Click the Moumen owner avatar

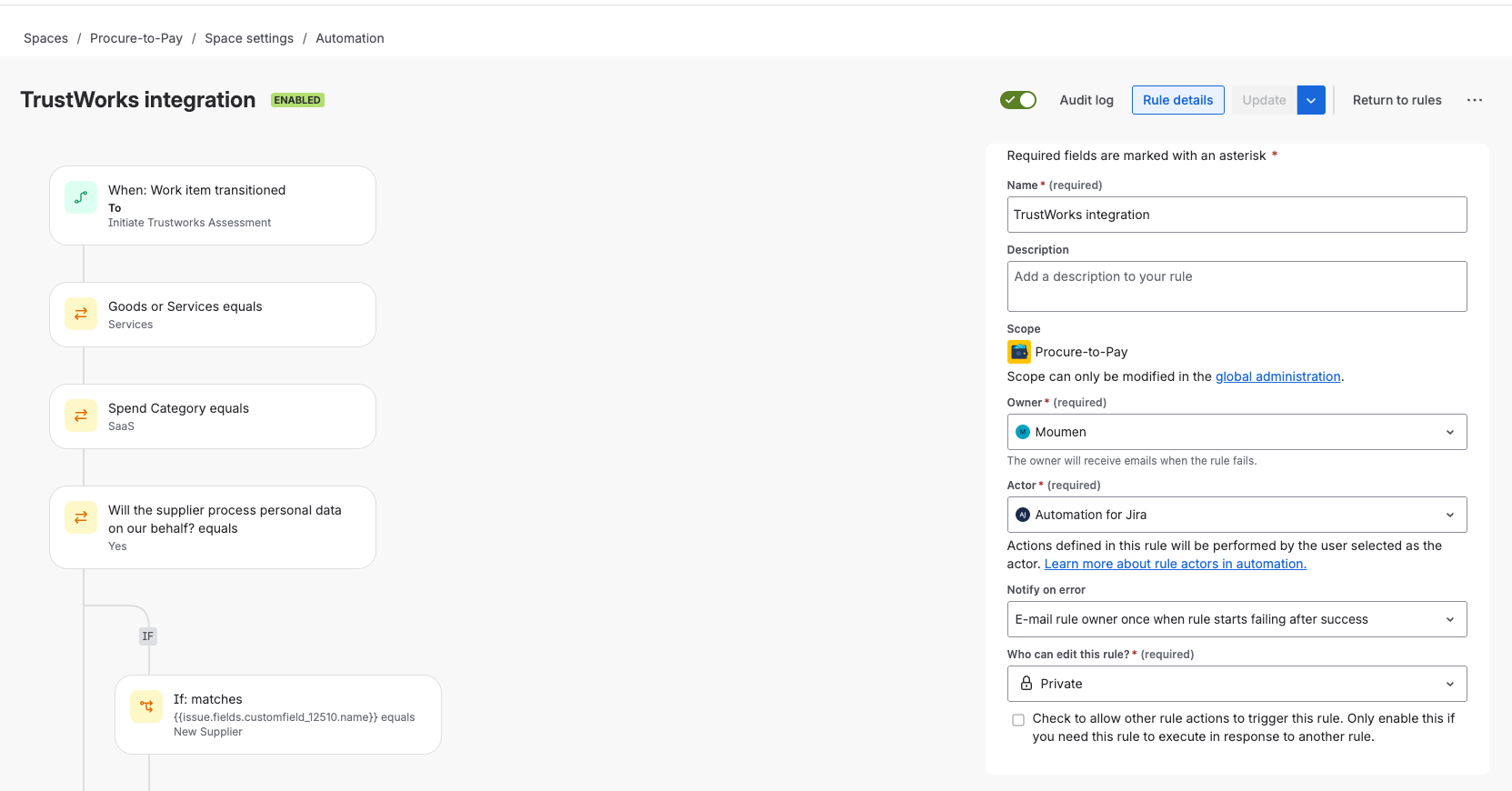[x=1023, y=432]
